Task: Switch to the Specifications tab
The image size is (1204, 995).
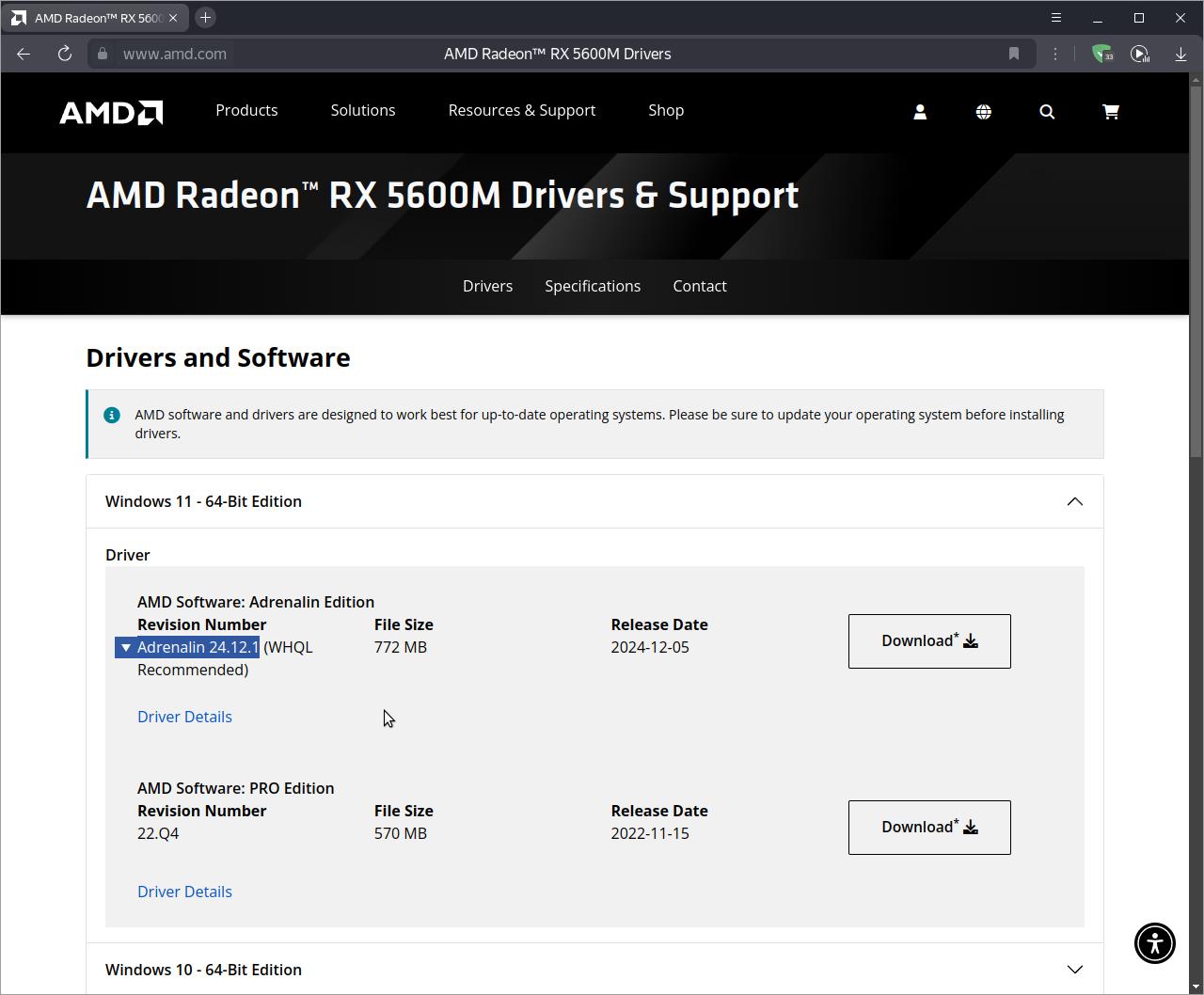Action: (x=593, y=286)
